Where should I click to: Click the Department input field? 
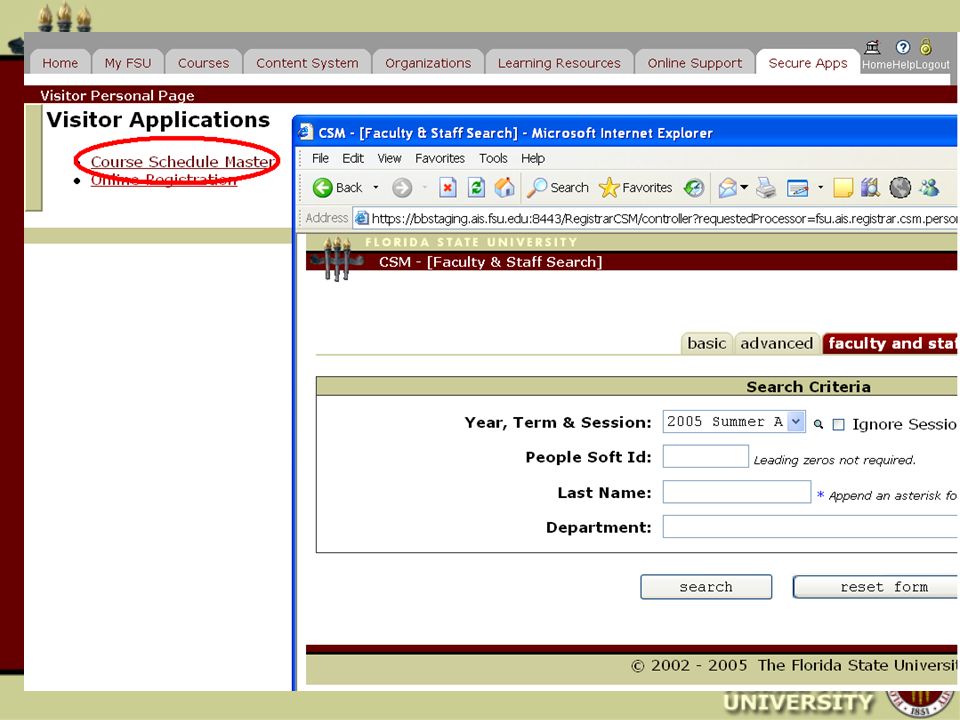pos(810,527)
